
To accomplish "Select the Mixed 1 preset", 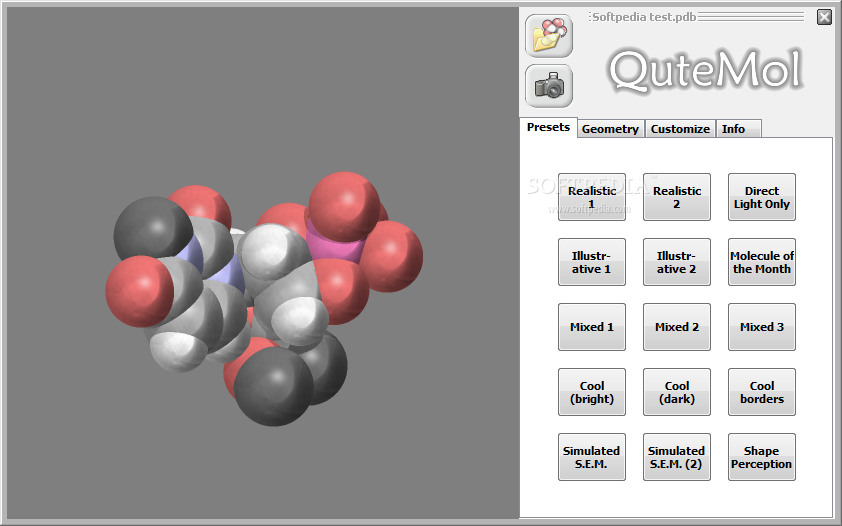I will tap(592, 327).
